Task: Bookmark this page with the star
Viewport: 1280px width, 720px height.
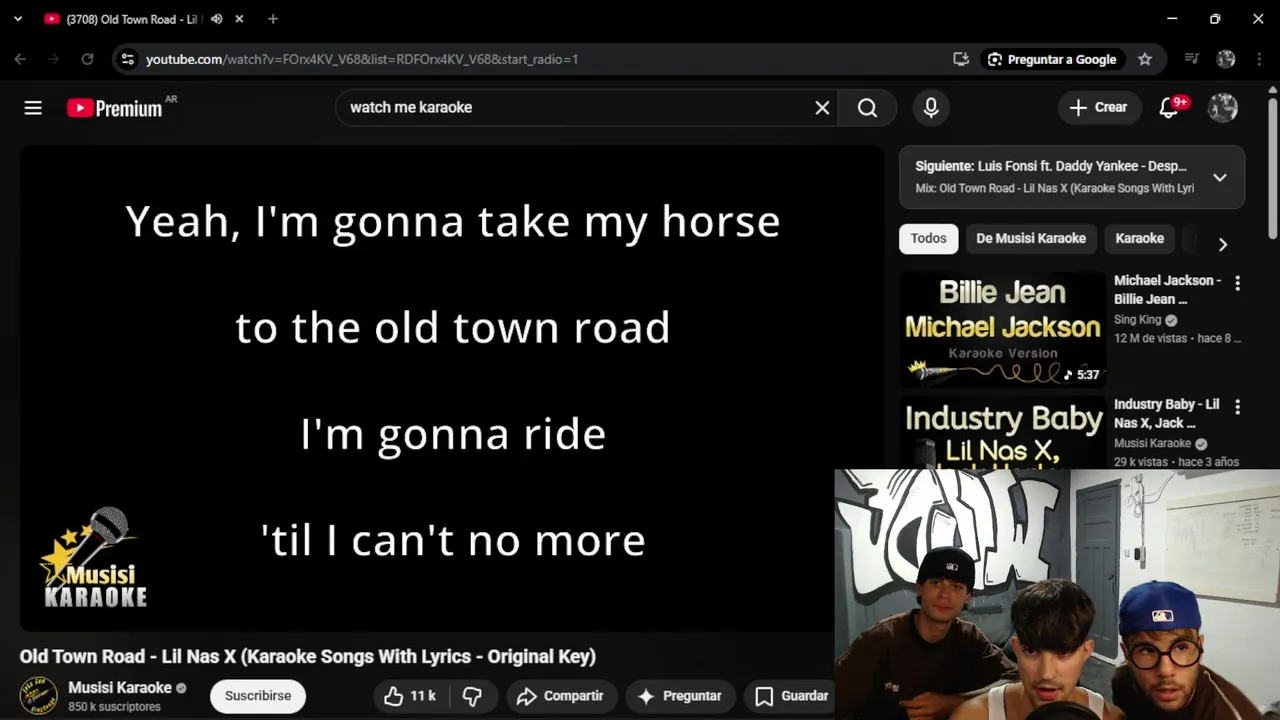Action: [x=1145, y=59]
